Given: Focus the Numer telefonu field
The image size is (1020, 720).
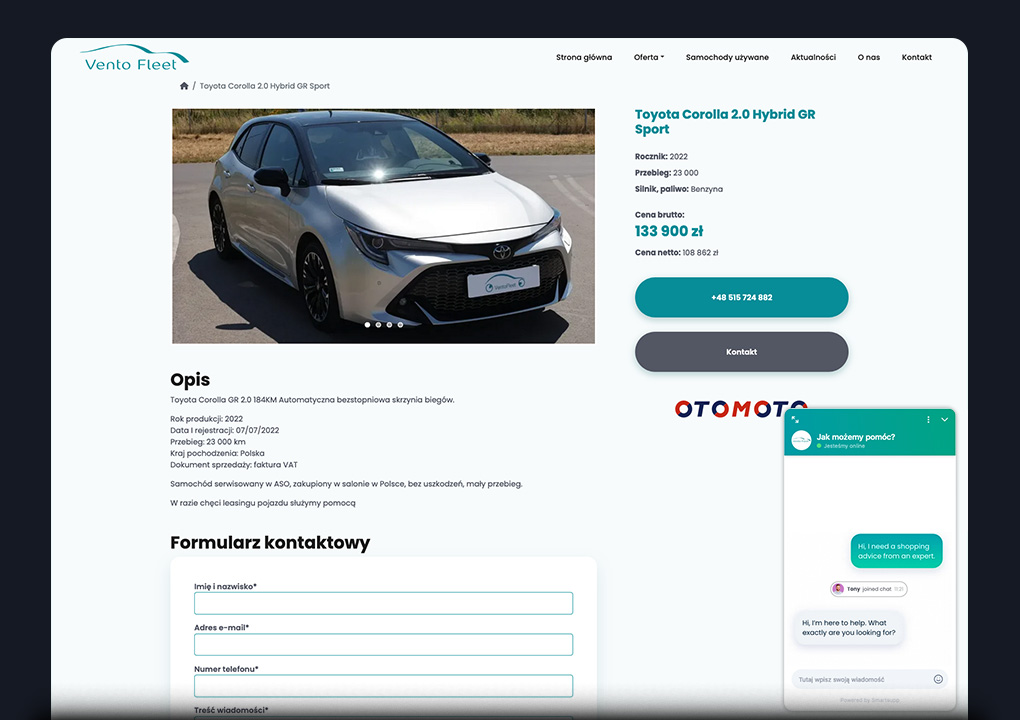Looking at the screenshot, I should click(x=383, y=686).
